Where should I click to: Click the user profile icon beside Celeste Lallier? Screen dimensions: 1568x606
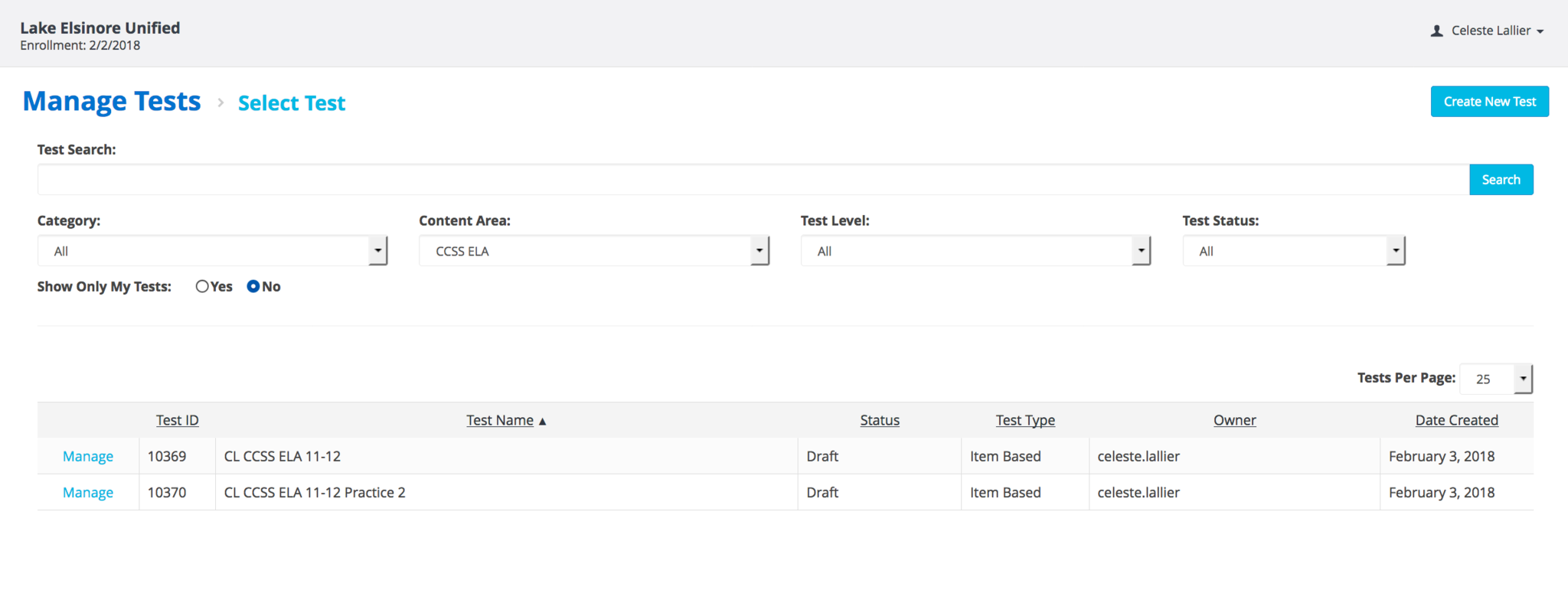pos(1436,31)
